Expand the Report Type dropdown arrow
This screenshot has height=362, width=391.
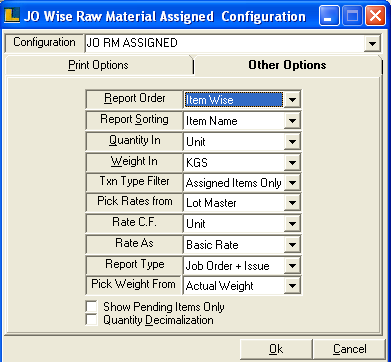coord(292,266)
